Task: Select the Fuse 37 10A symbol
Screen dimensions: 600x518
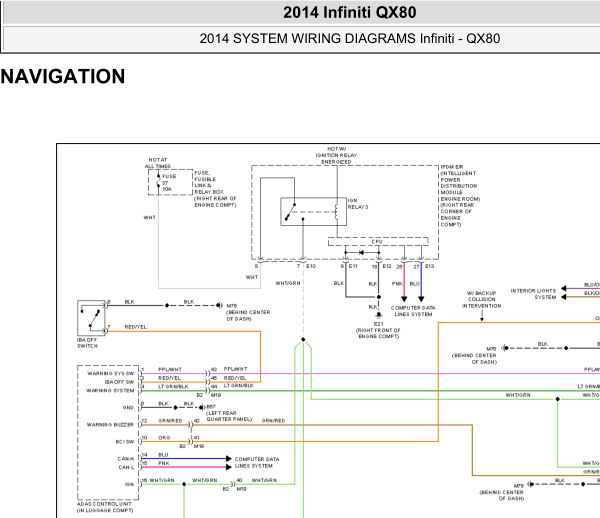Action: pos(159,182)
